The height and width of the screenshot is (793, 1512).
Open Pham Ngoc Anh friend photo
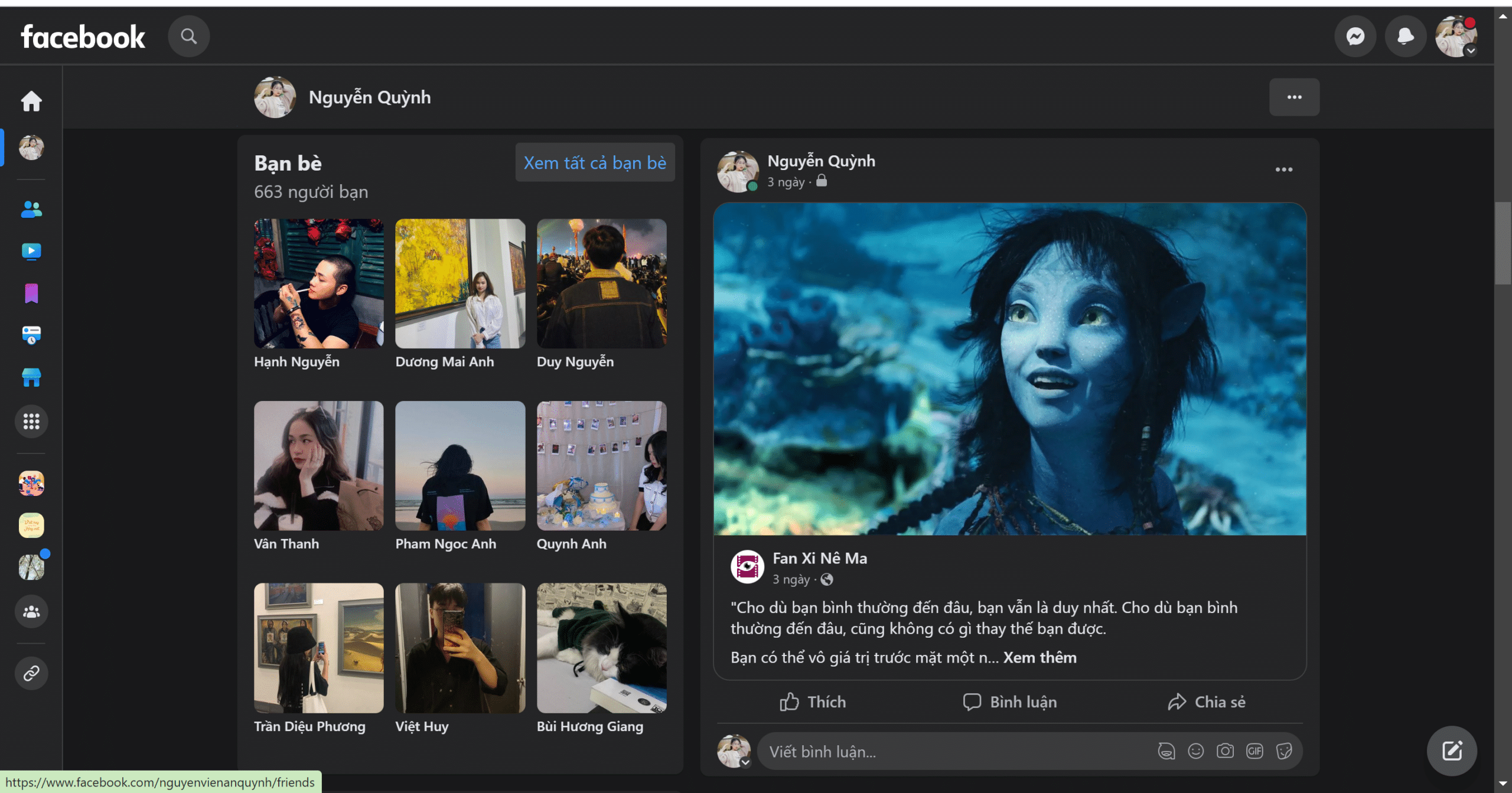(x=460, y=466)
